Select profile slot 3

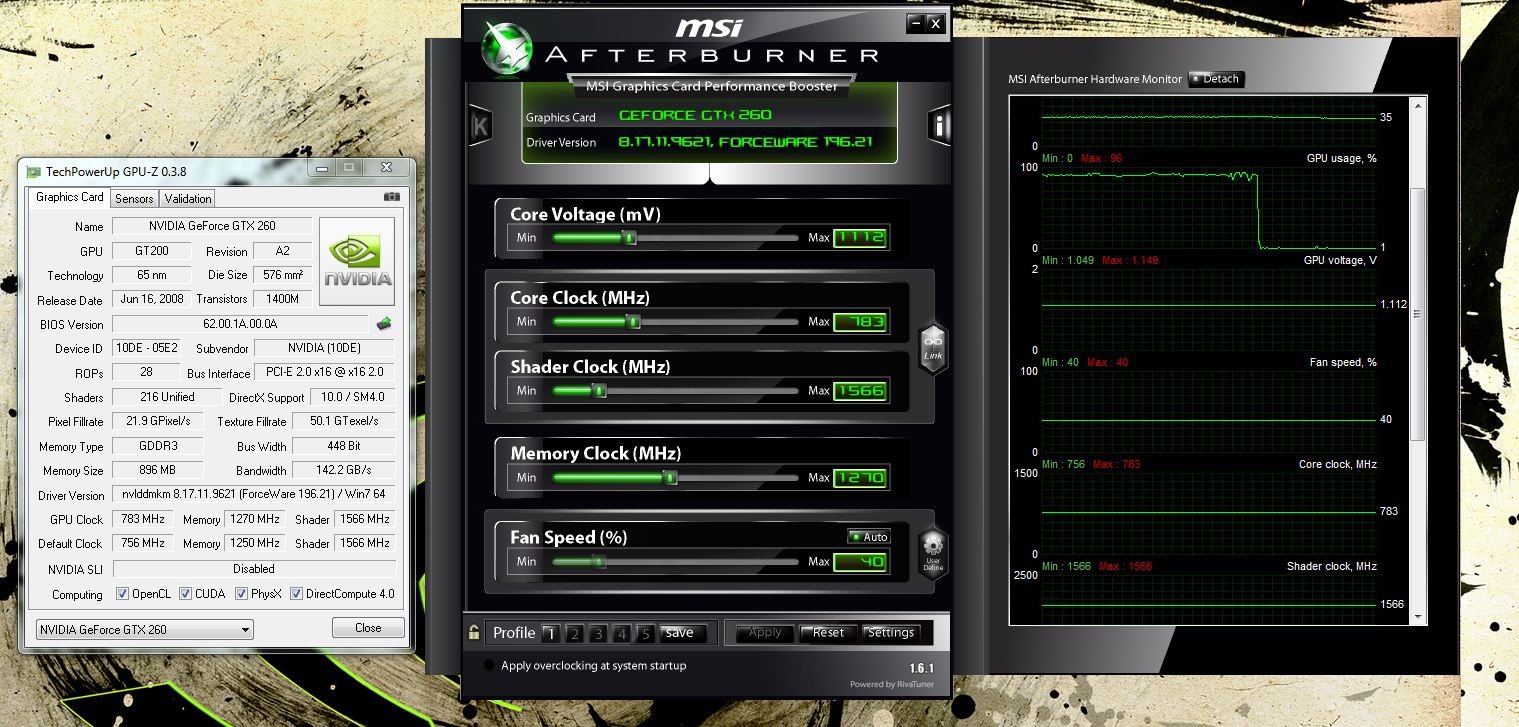tap(598, 633)
